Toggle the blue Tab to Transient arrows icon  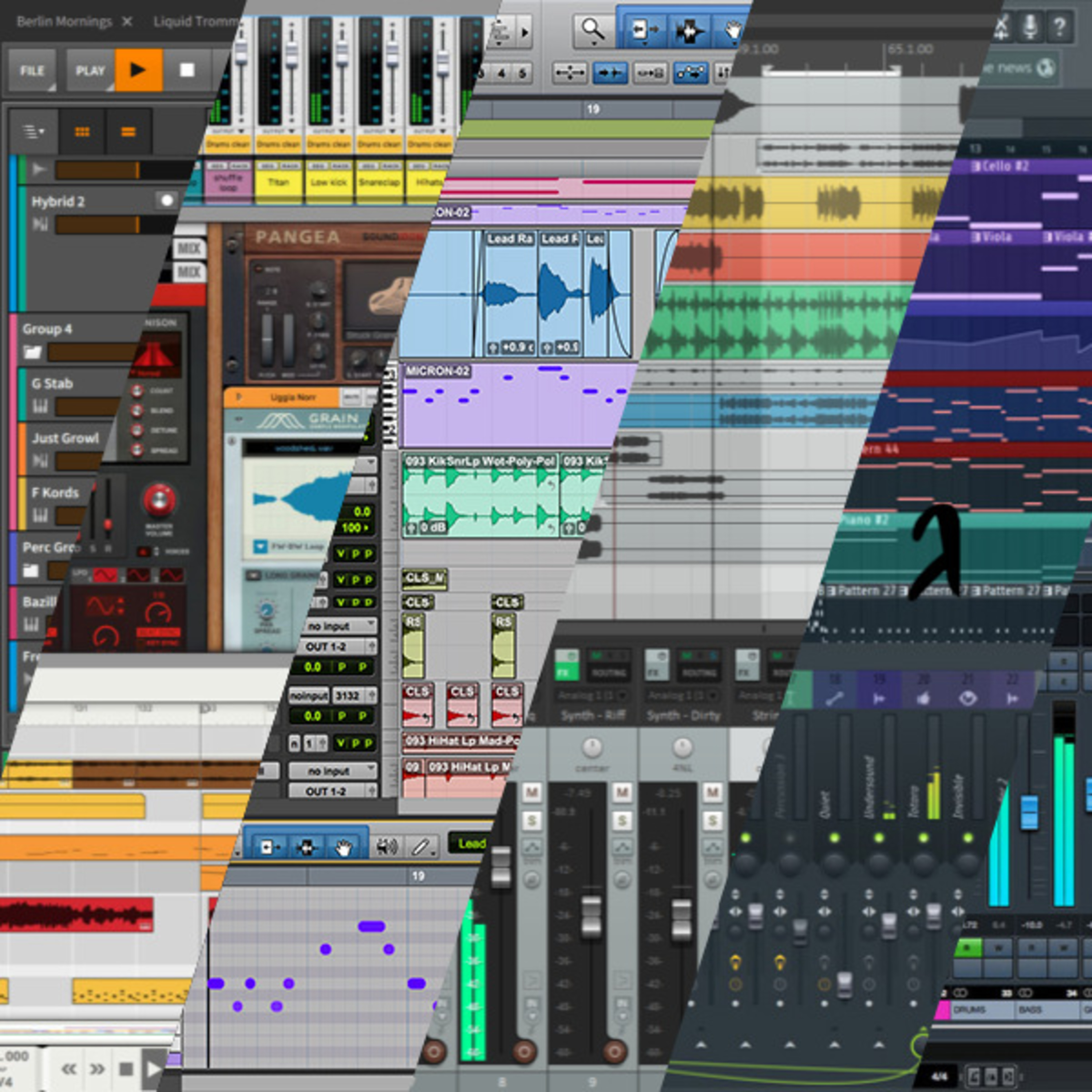pos(610,73)
